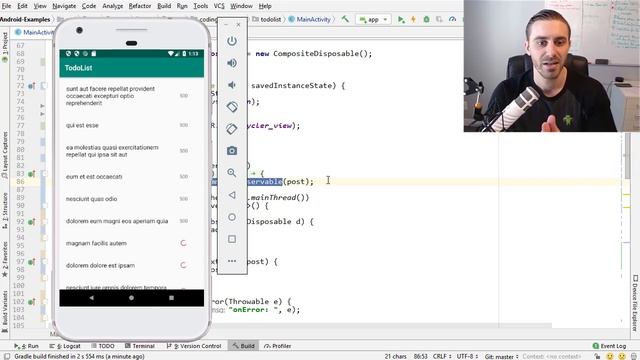Open the Build menu

tap(164, 6)
